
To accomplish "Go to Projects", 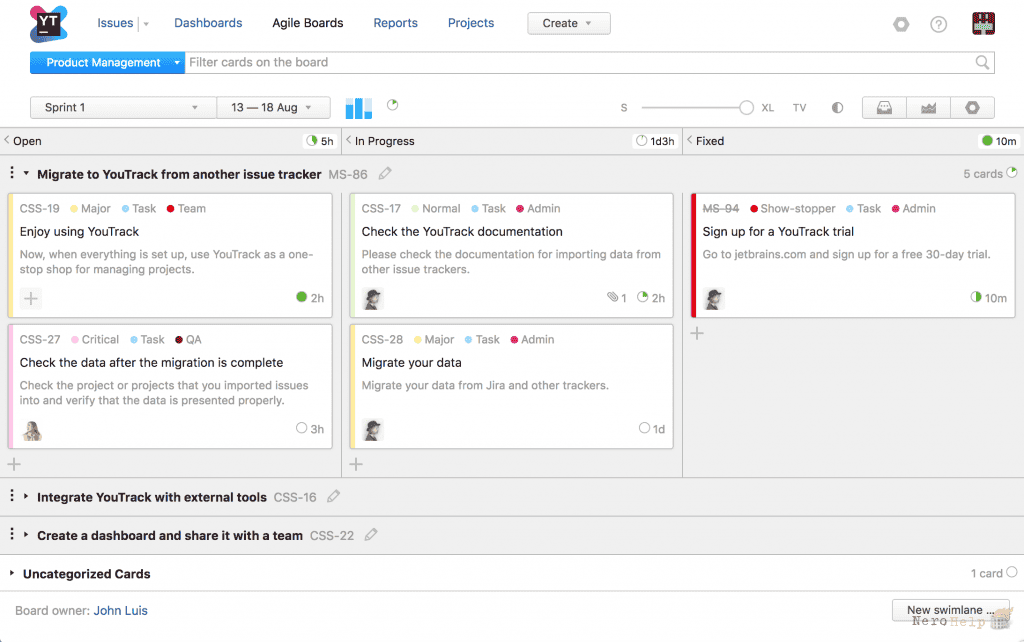I will (x=471, y=23).
